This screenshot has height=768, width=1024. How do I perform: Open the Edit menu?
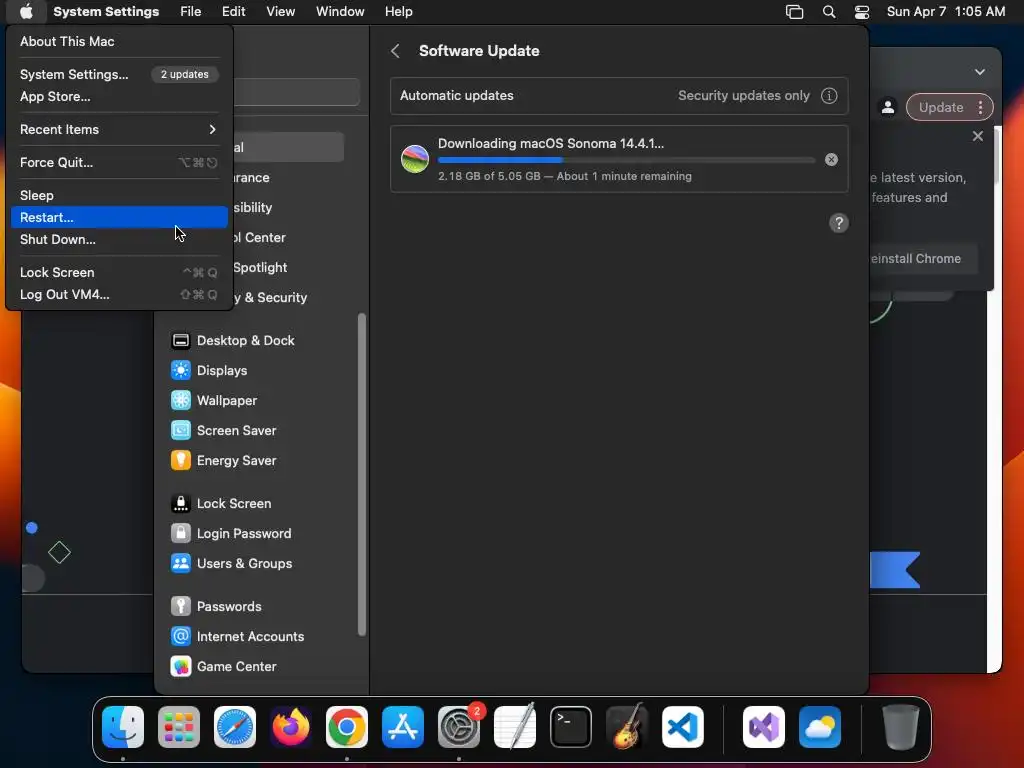[x=233, y=11]
